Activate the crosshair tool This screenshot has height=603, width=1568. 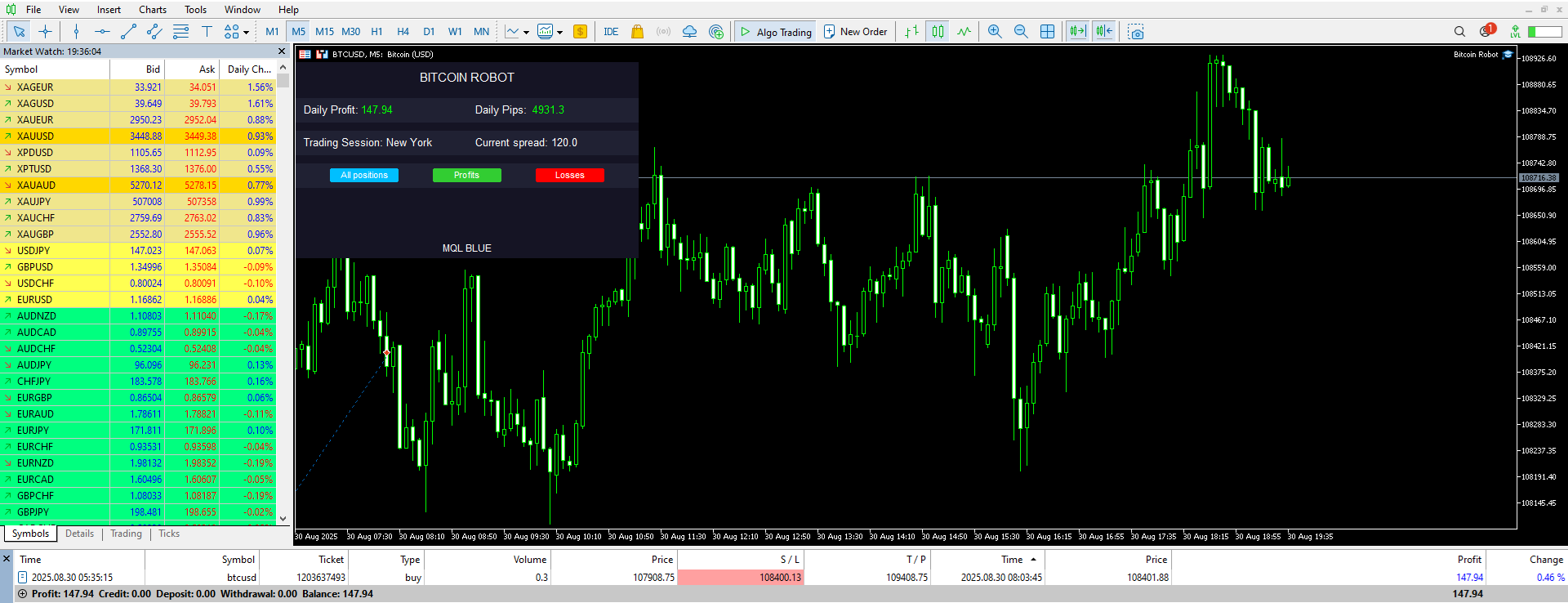point(46,32)
